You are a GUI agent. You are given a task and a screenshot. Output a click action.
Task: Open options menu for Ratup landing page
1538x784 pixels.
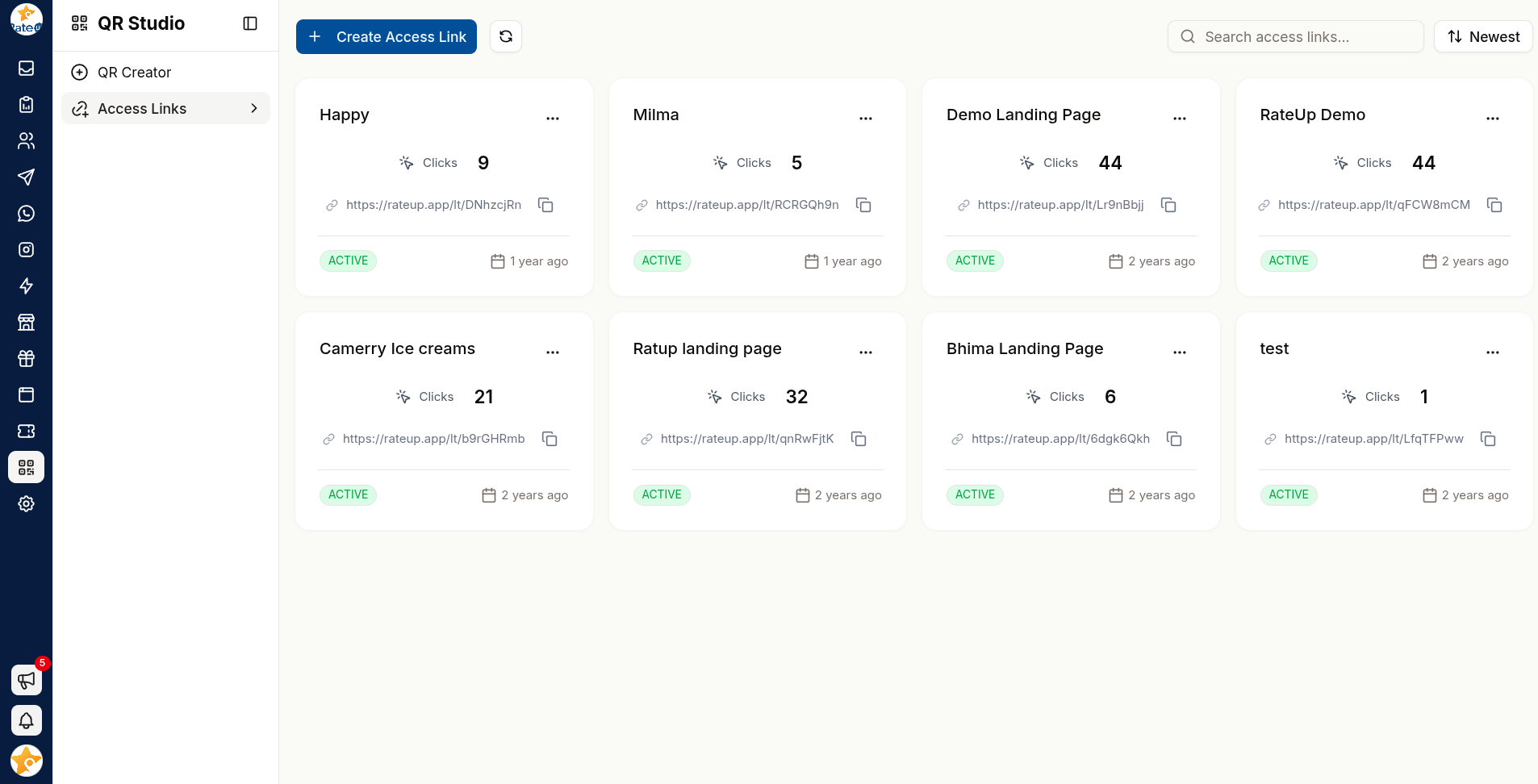866,352
